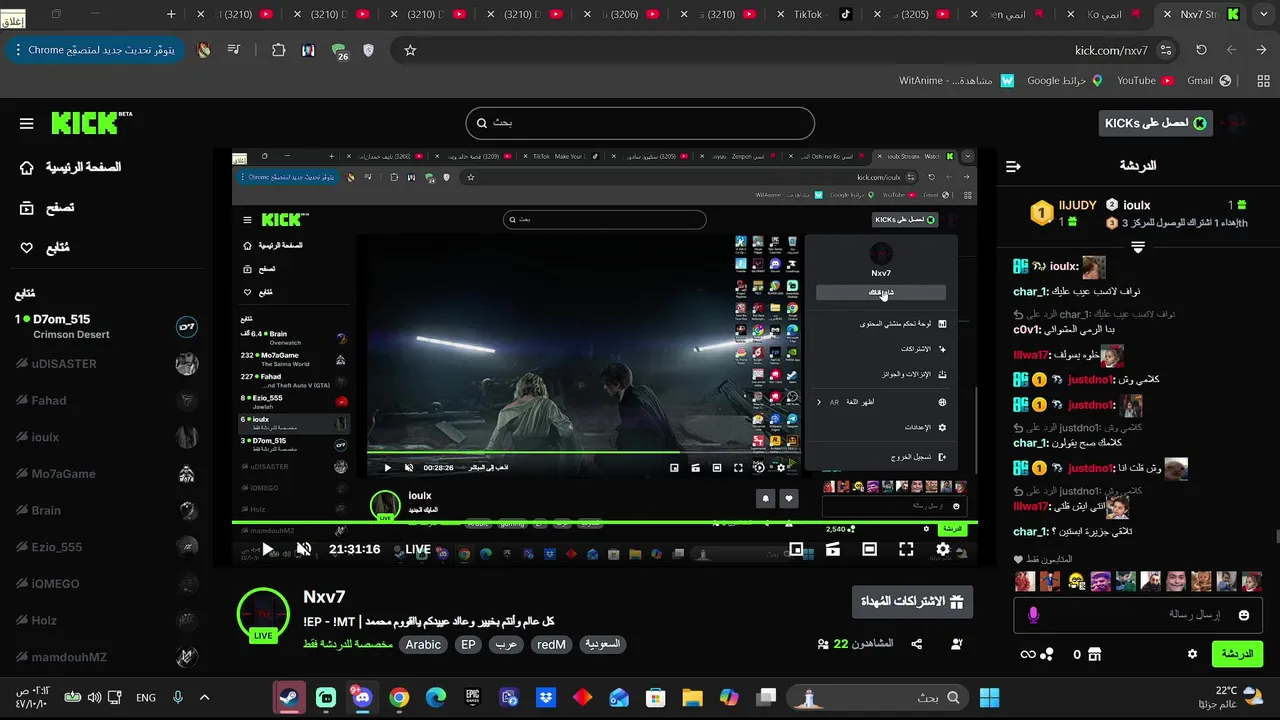Click the Chrome update available button

point(95,50)
